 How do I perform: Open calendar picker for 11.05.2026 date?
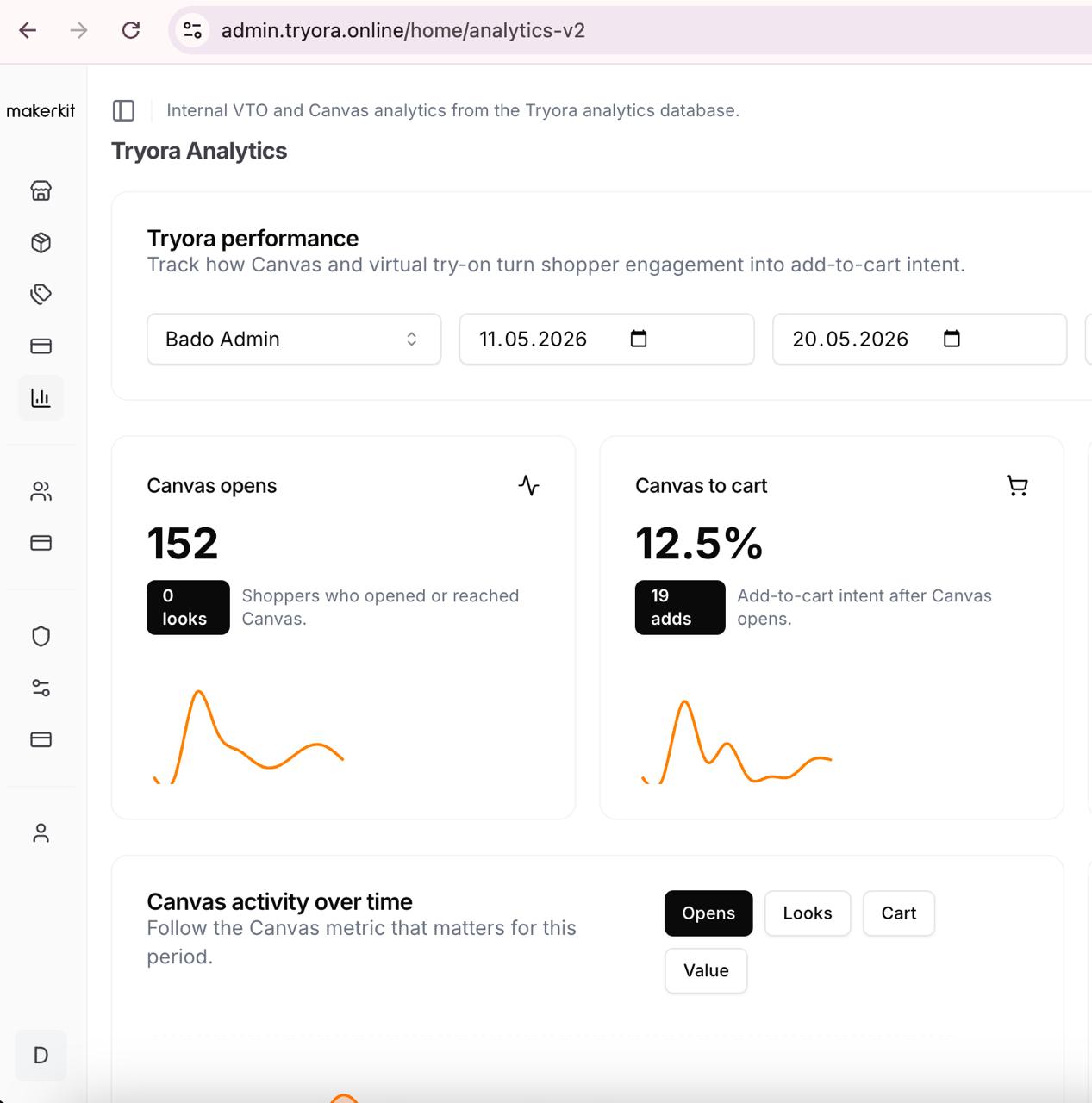(x=639, y=339)
